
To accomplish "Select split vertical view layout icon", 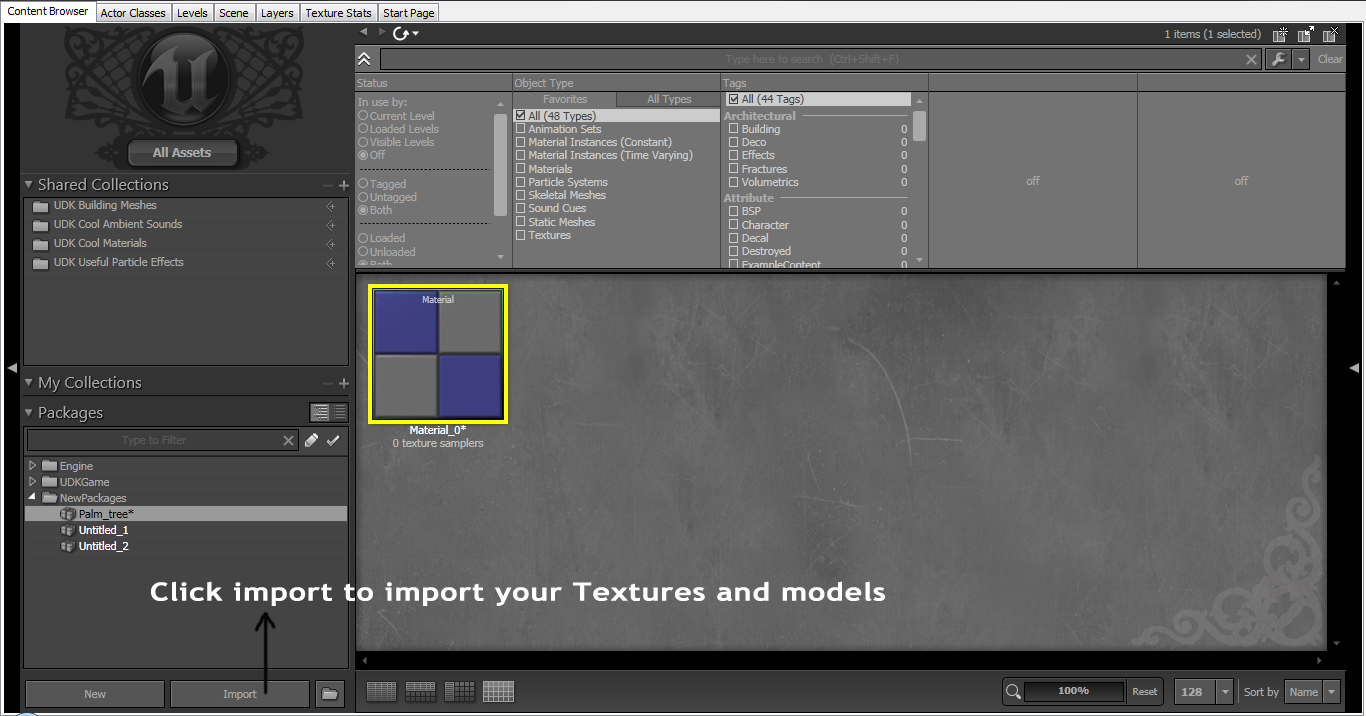I will pos(459,691).
